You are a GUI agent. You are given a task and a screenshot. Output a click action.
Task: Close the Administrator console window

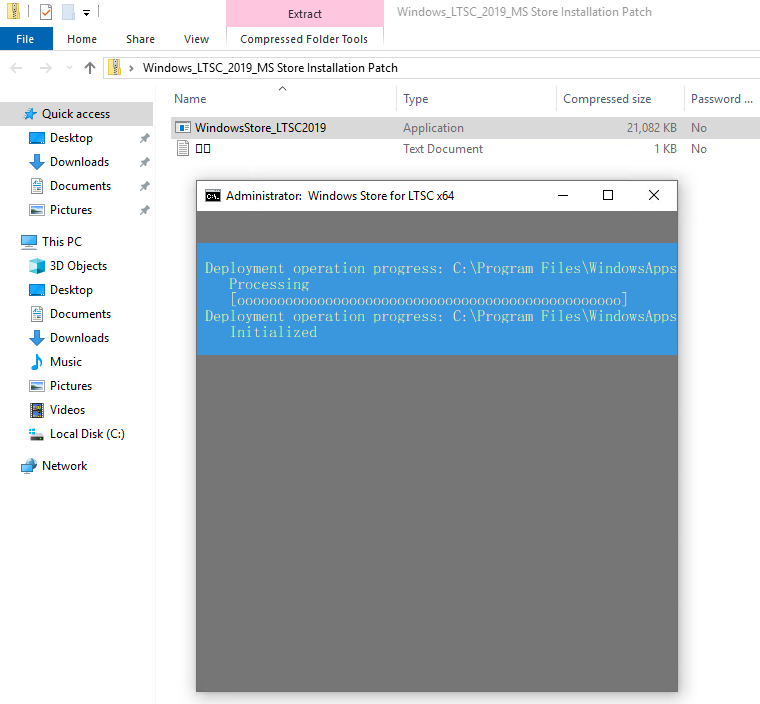(x=654, y=195)
